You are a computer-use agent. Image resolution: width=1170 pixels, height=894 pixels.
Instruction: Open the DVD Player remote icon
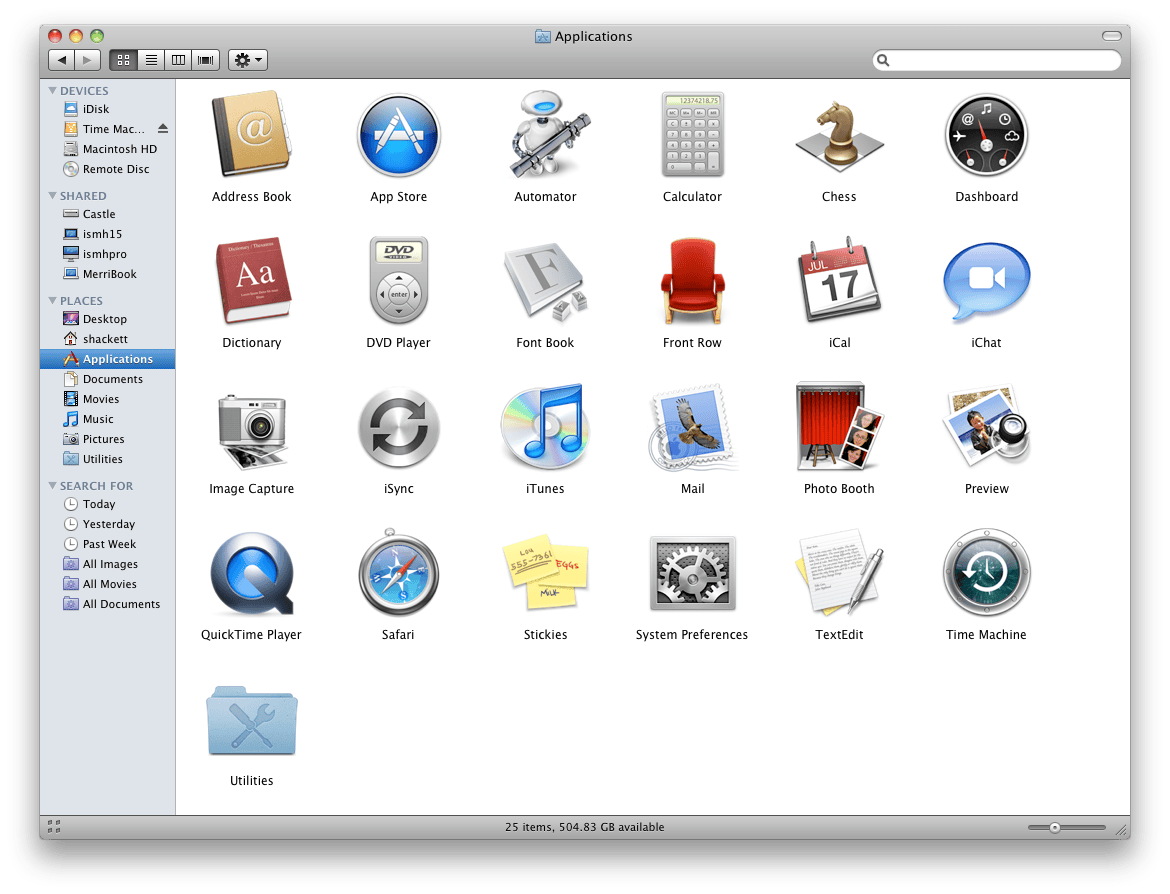398,280
